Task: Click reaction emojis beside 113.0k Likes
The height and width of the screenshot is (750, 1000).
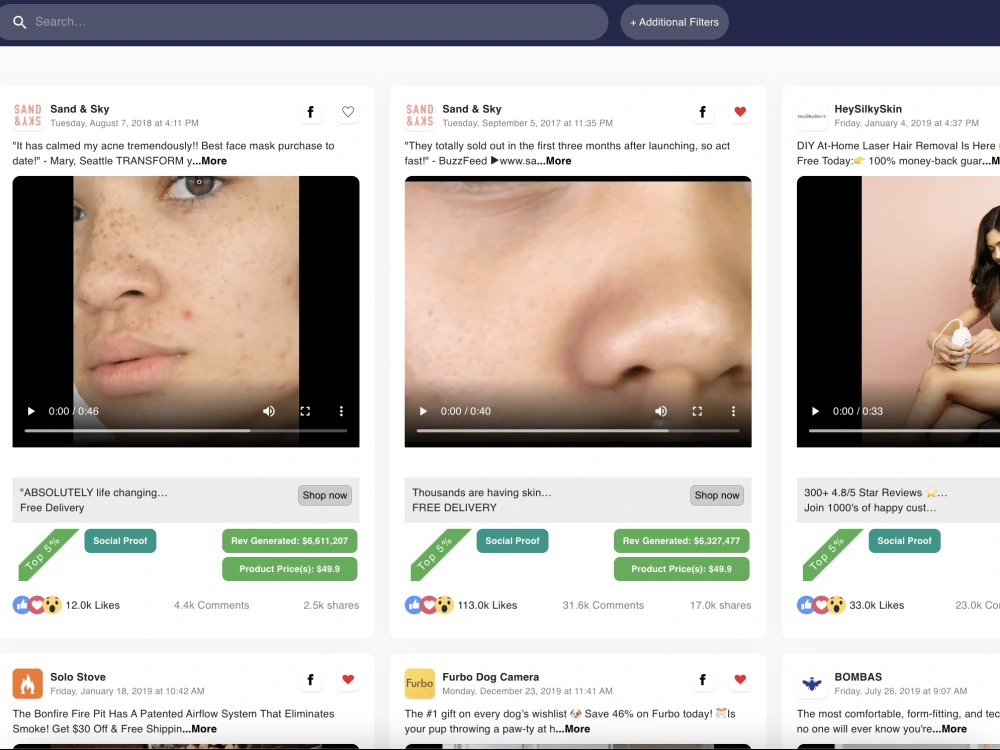Action: point(429,605)
